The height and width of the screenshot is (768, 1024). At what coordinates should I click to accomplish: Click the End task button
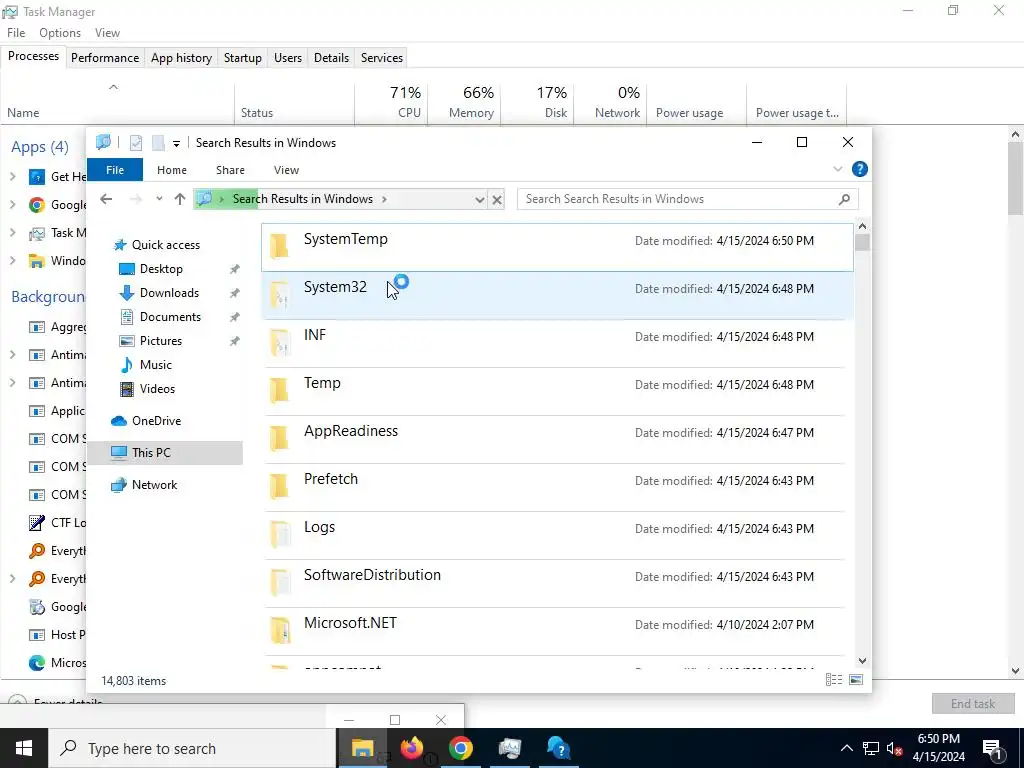point(972,703)
